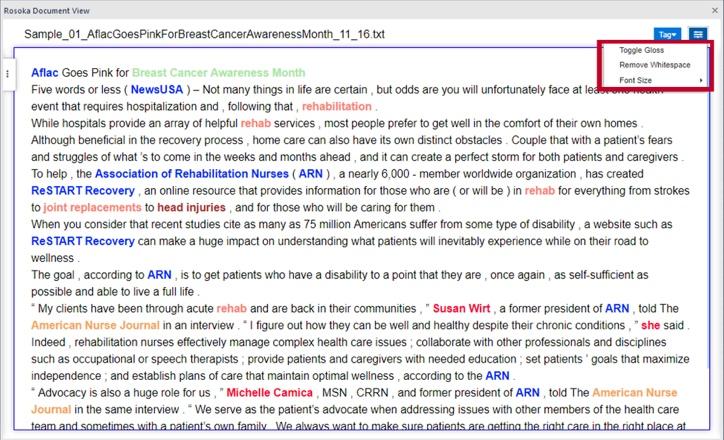Choose Remove Whitespace menu option
The height and width of the screenshot is (440, 724).
(654, 65)
